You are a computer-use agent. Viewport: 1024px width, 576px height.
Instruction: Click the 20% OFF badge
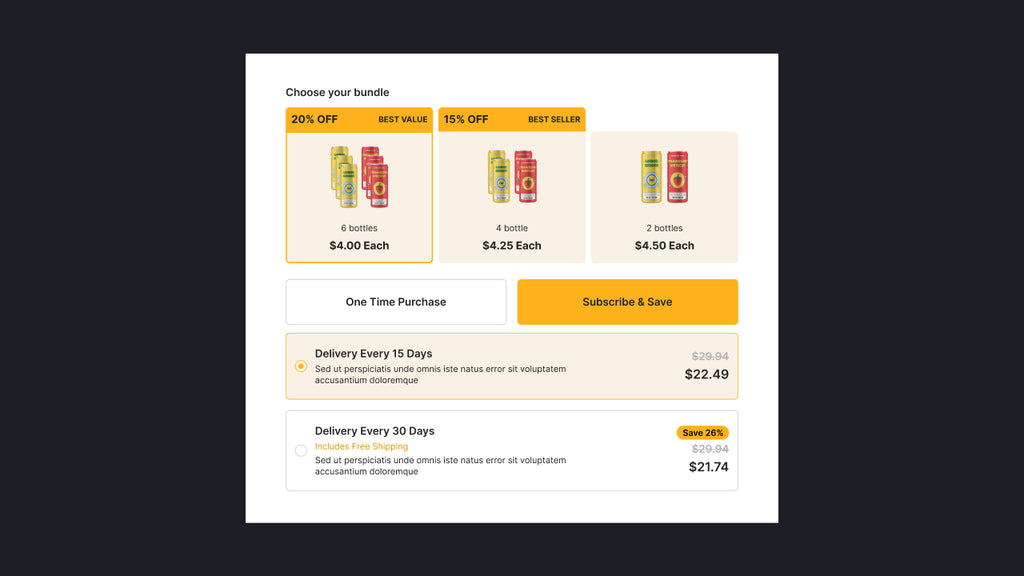[314, 120]
